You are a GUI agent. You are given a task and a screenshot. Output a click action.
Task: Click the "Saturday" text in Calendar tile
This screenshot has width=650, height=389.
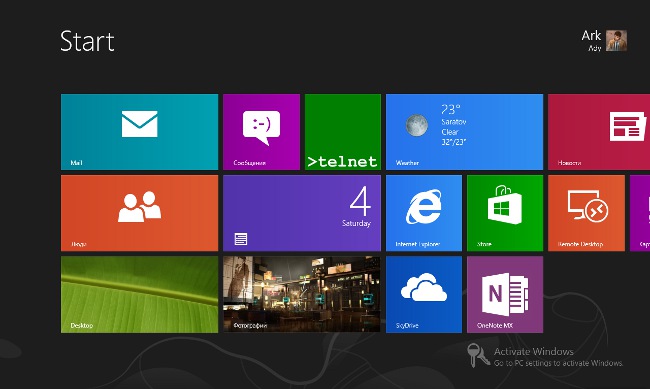click(357, 224)
